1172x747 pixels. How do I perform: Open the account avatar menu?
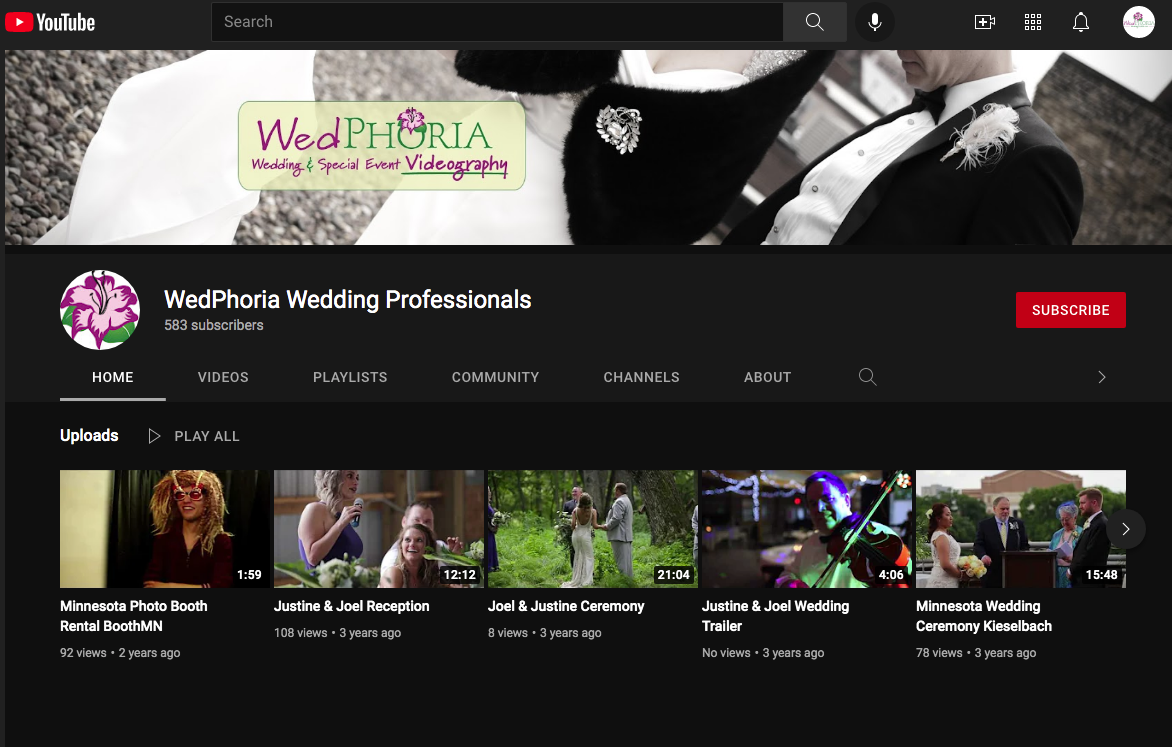[1139, 22]
